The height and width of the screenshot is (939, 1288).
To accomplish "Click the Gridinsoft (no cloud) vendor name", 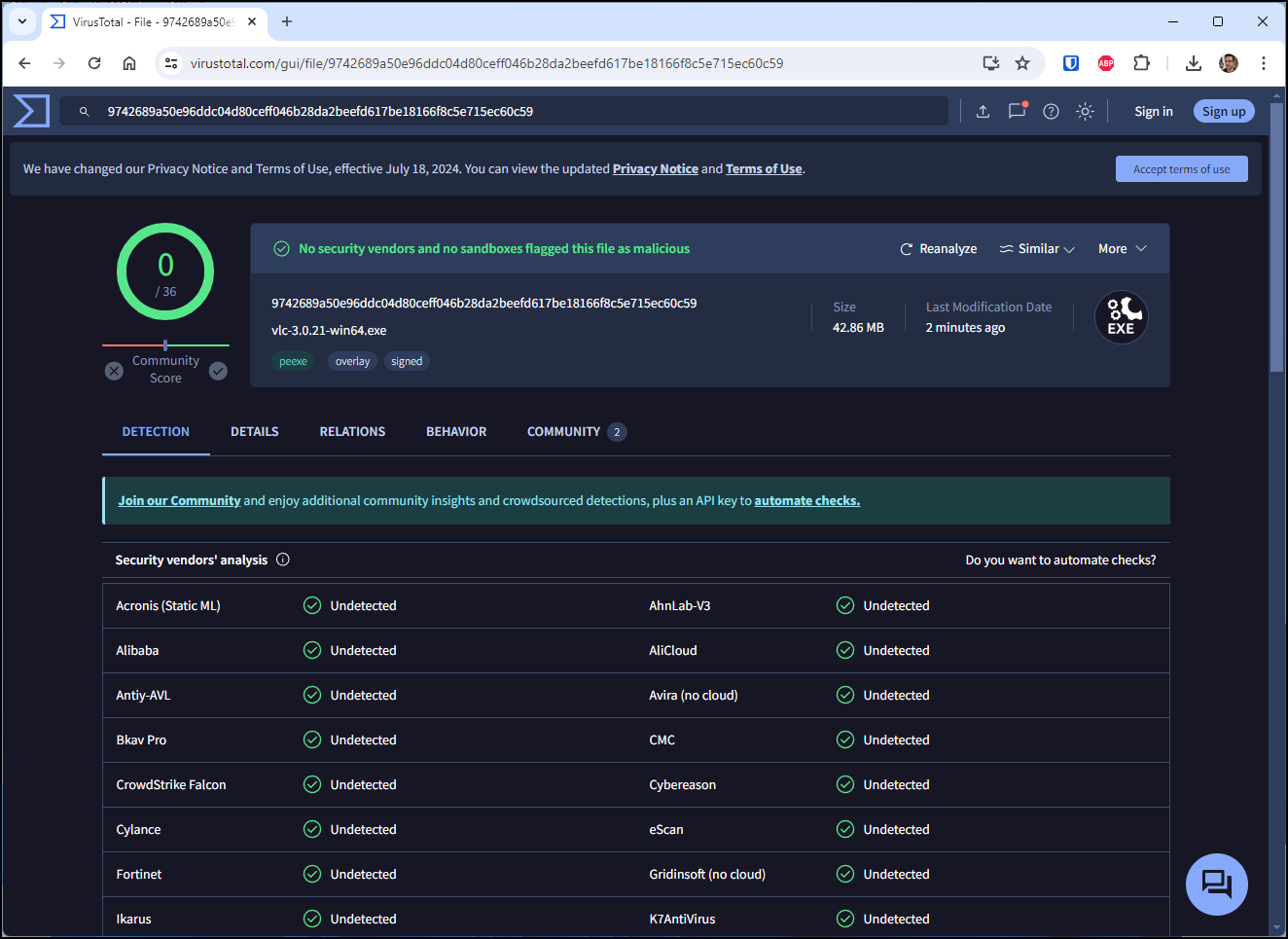I will click(x=707, y=875).
